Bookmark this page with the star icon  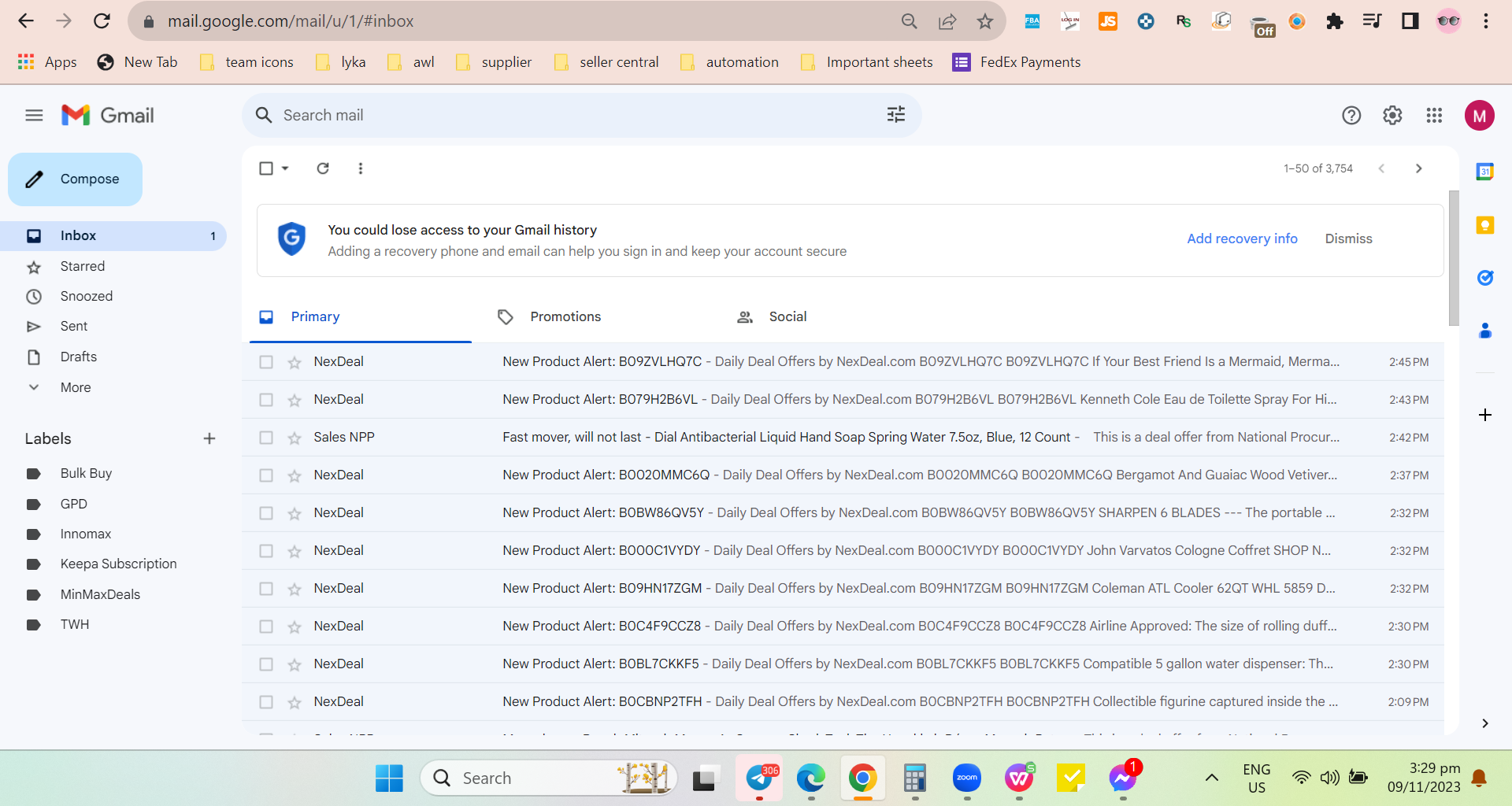pyautogui.click(x=985, y=21)
